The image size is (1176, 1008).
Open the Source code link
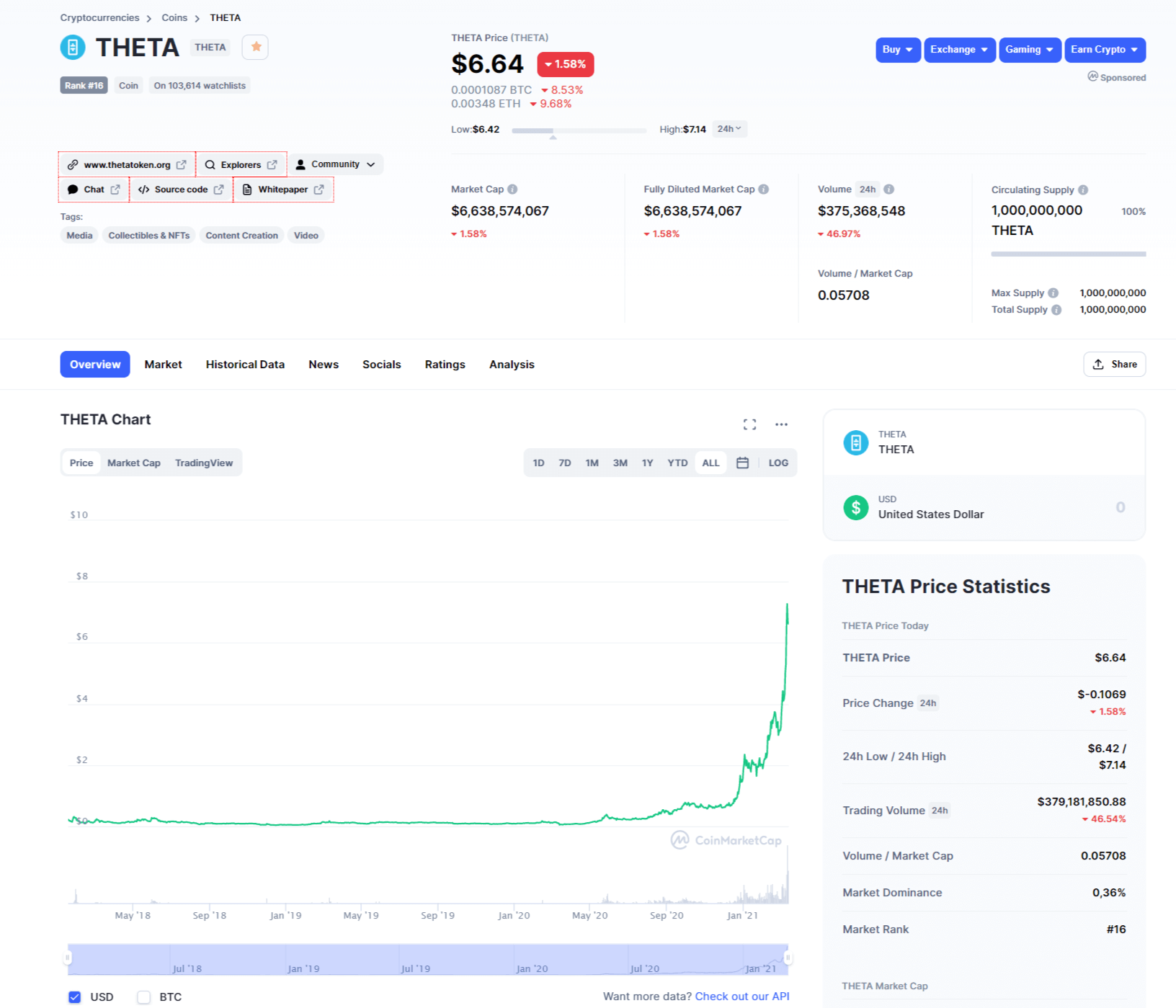[181, 189]
